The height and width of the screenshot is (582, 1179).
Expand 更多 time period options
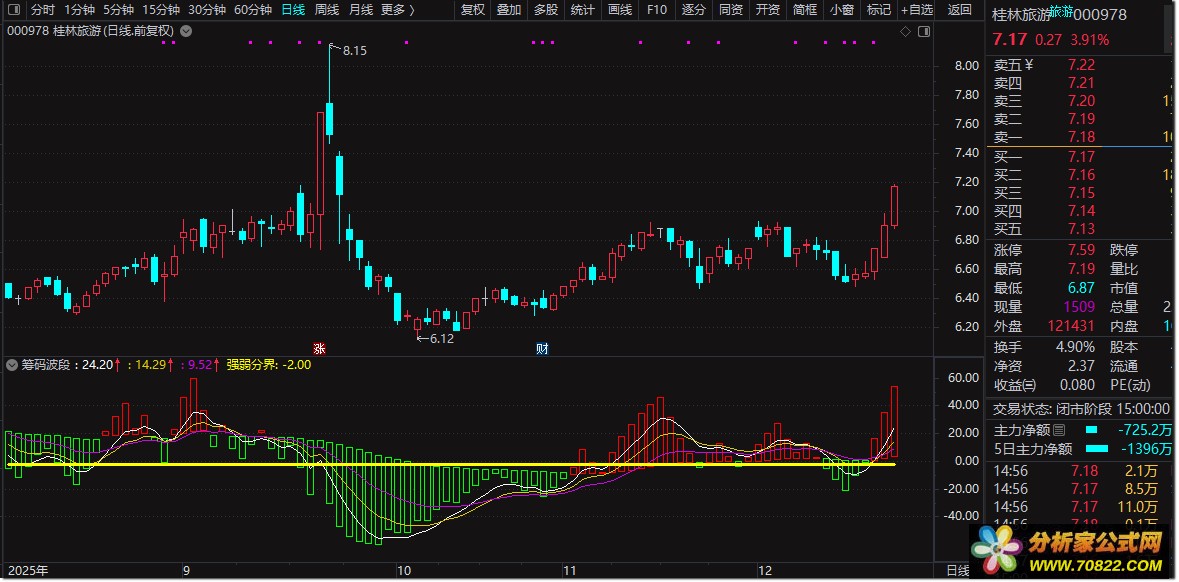tap(398, 10)
